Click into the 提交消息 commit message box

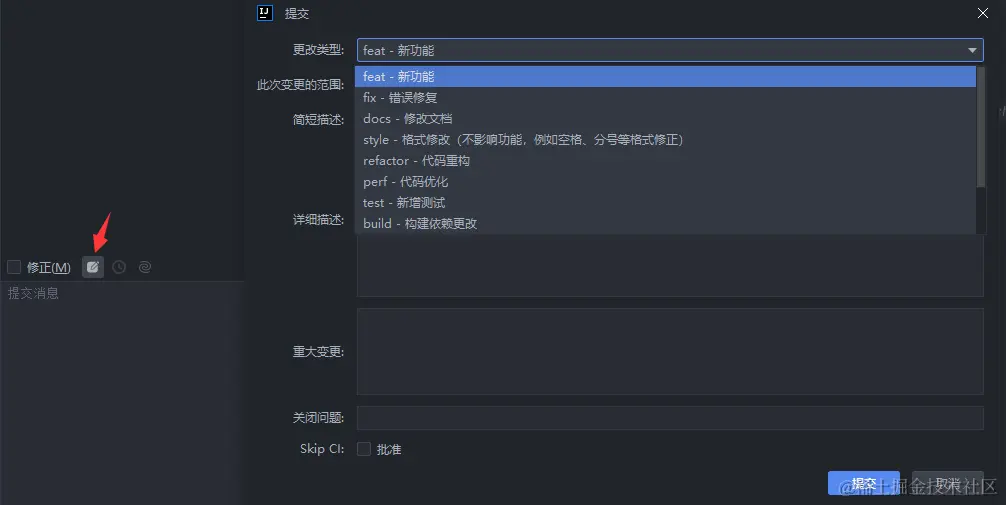[x=122, y=391]
